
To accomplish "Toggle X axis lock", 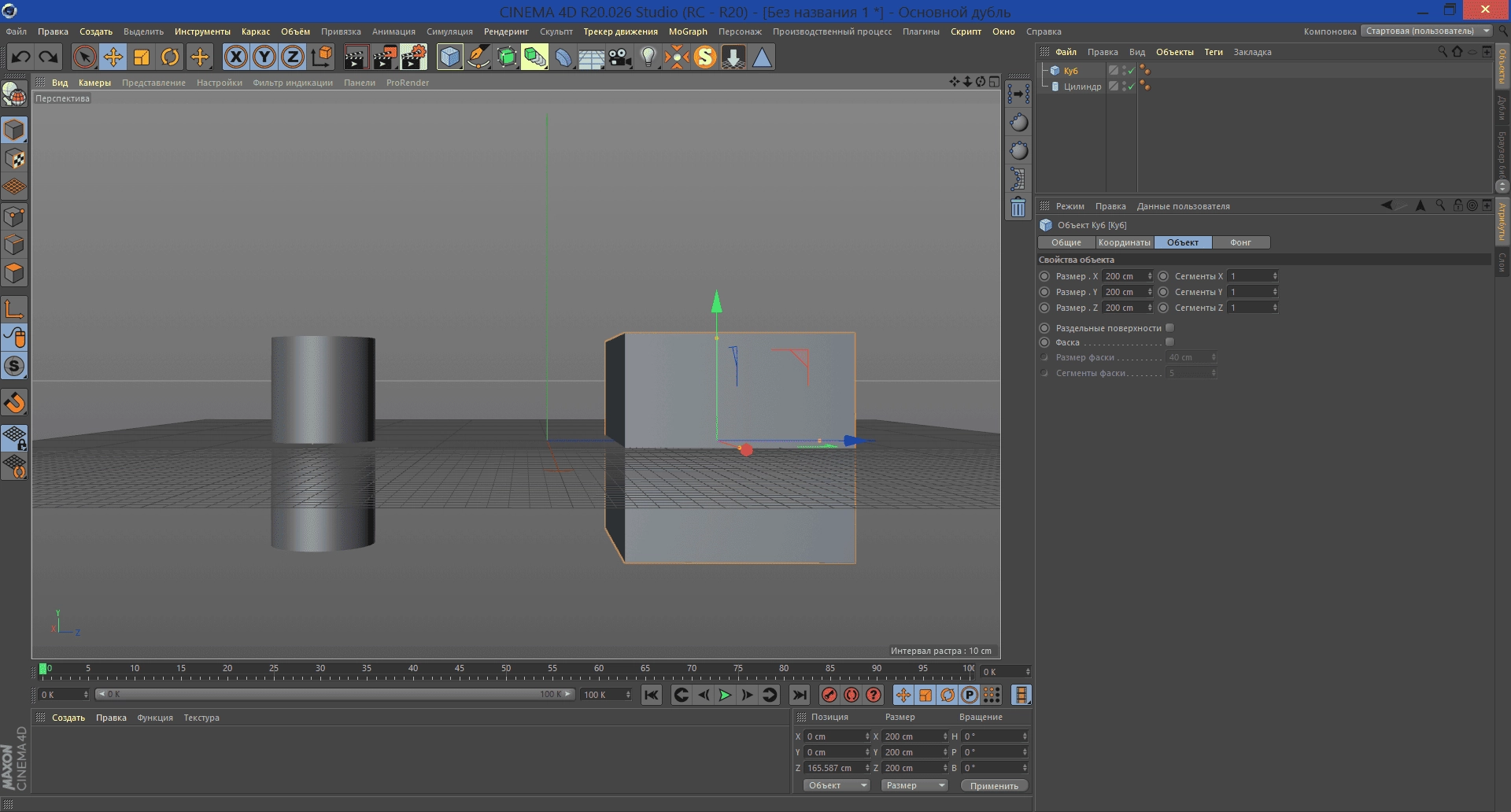I will click(236, 57).
